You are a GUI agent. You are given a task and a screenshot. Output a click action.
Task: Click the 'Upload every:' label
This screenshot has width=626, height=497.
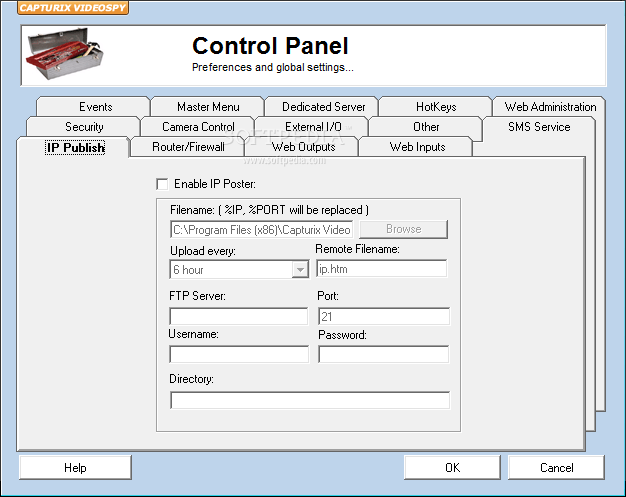pyautogui.click(x=203, y=251)
